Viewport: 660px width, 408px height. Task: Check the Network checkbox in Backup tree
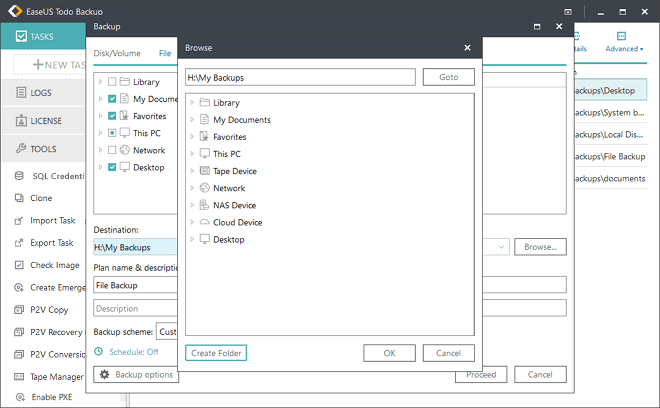[x=112, y=150]
